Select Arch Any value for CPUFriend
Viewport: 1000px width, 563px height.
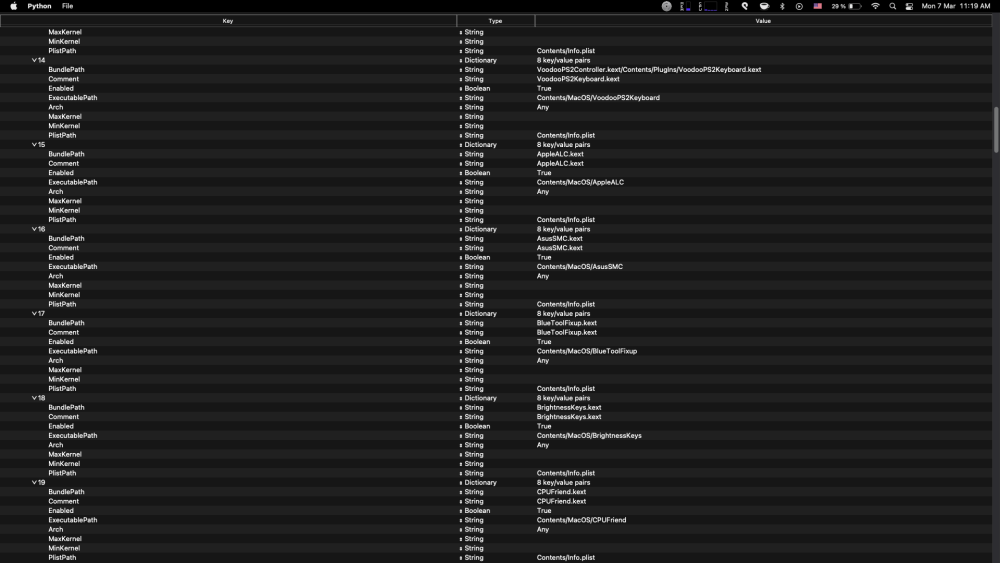tap(543, 530)
